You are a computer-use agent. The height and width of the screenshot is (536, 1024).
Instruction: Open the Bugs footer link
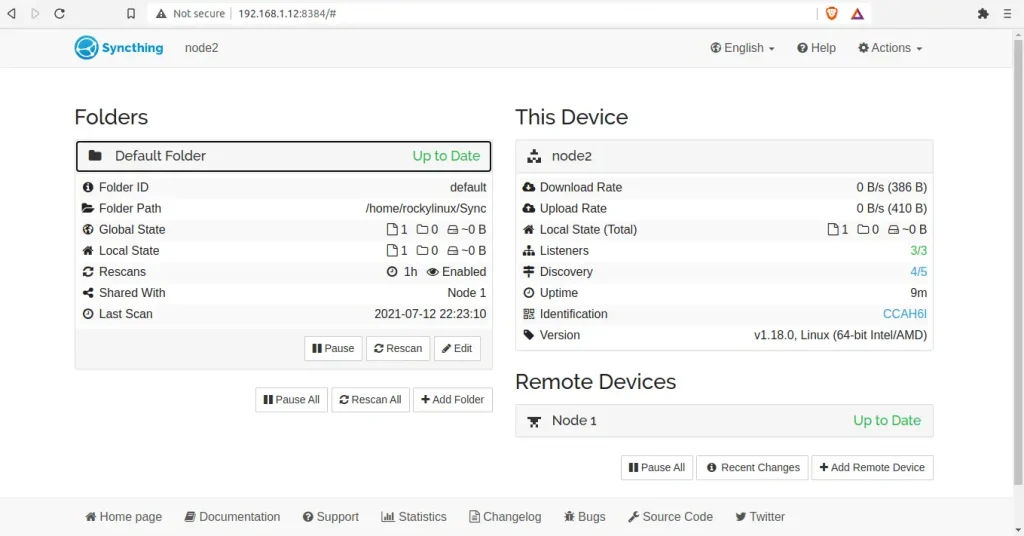point(584,516)
